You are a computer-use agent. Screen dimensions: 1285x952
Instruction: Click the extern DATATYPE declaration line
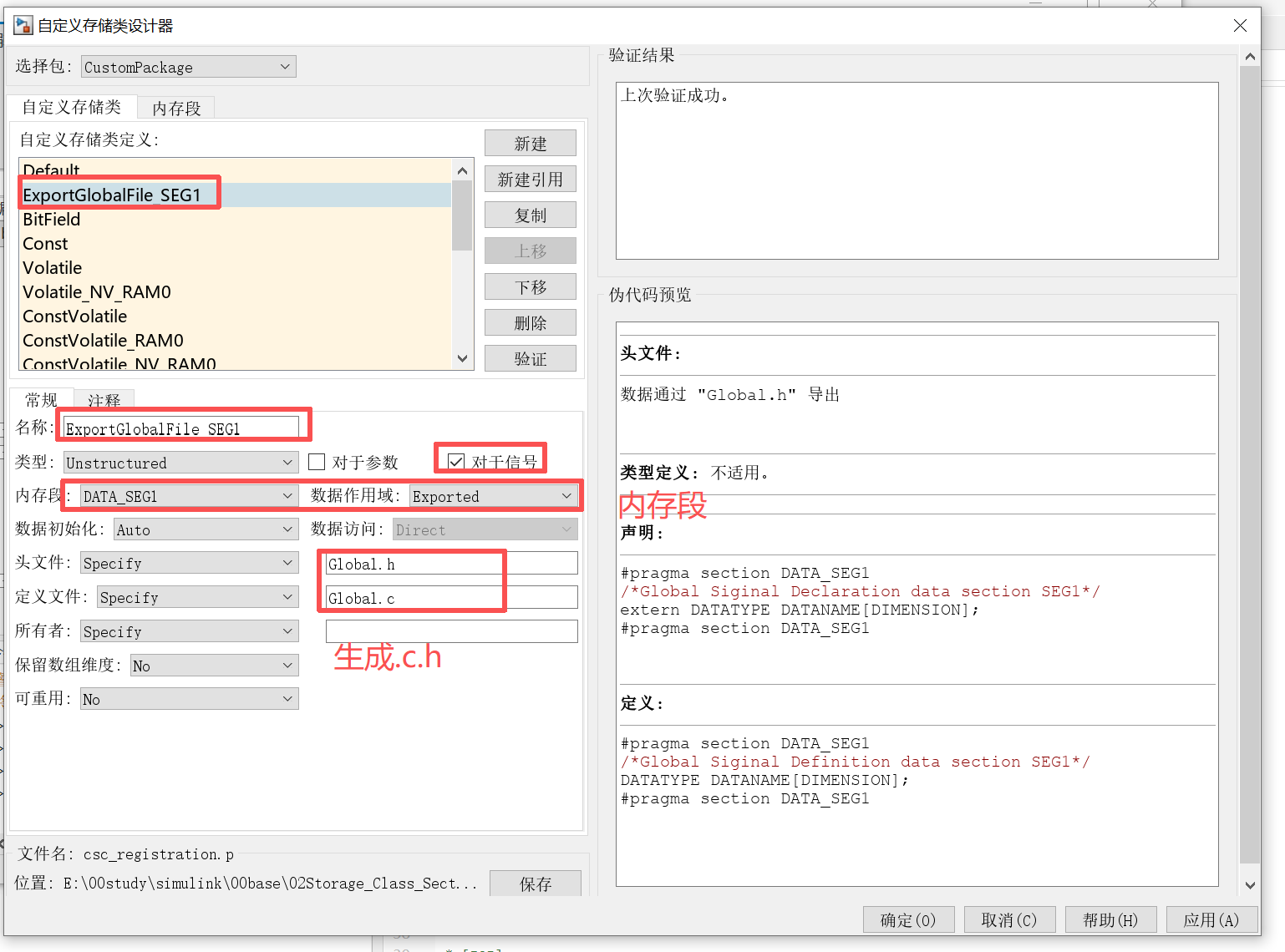800,610
